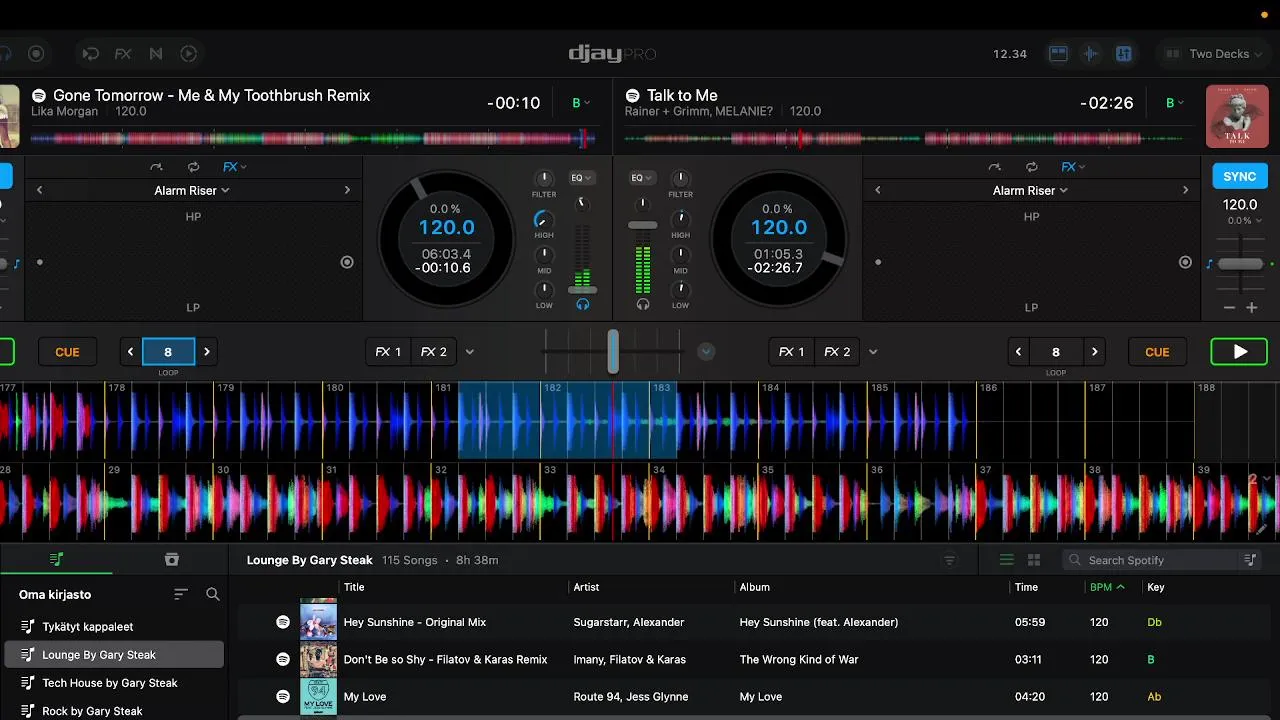
Task: Toggle the FX panel icon in top toolbar
Action: tap(123, 54)
